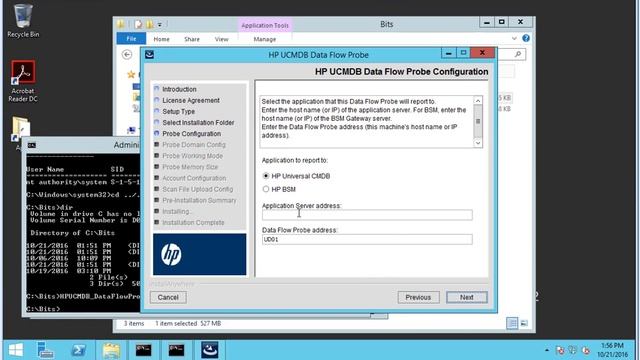Open File Explorer from the taskbar
640x360 pixels.
click(111, 350)
